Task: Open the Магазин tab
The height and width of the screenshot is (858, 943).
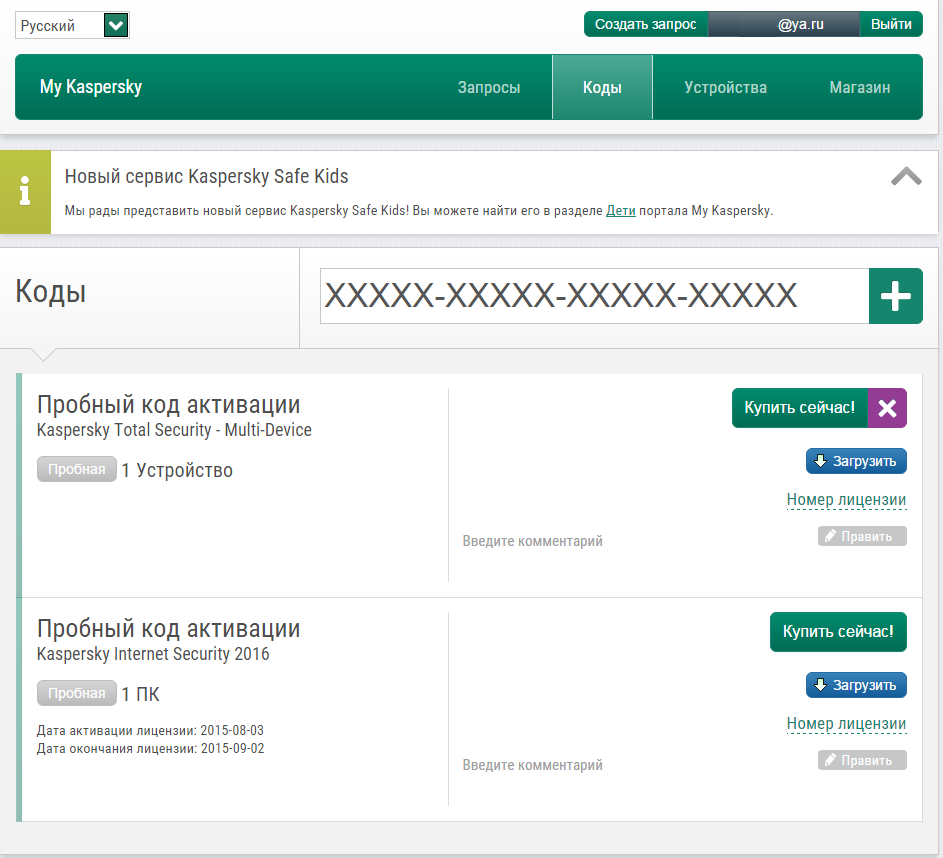Action: [859, 87]
